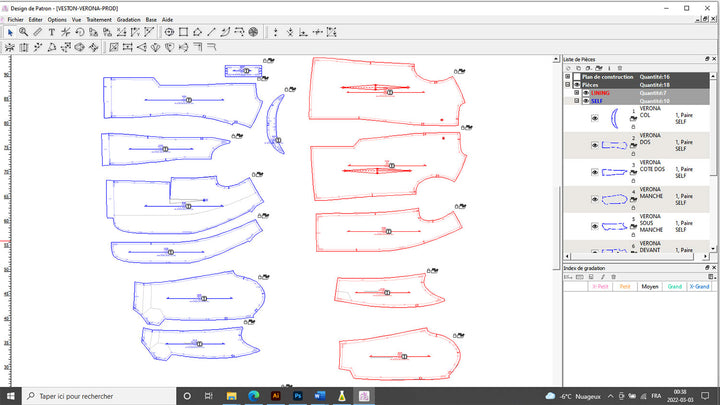720x405 pixels.
Task: Expand the LINING group node
Action: (x=577, y=93)
